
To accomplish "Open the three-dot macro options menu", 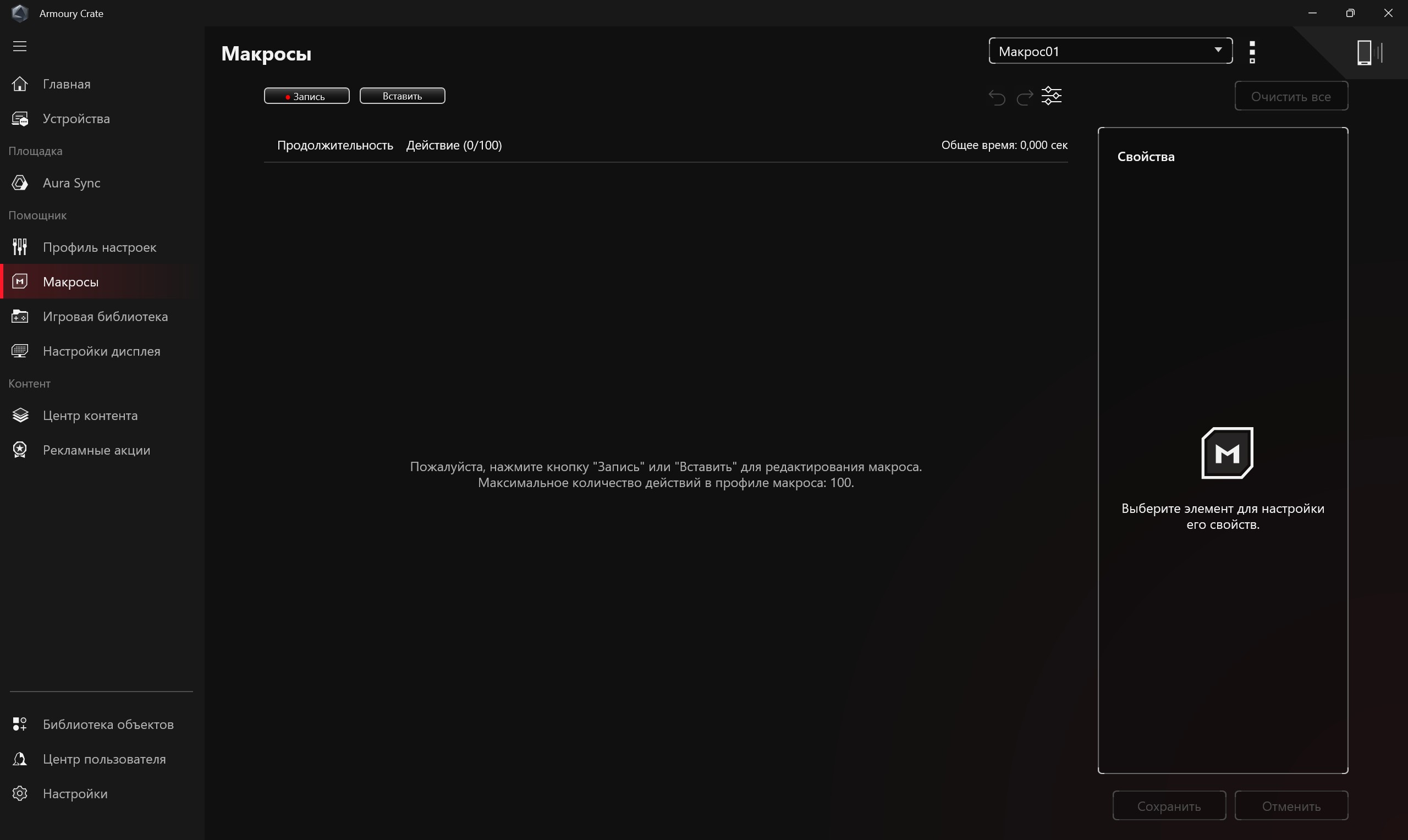I will [1252, 52].
